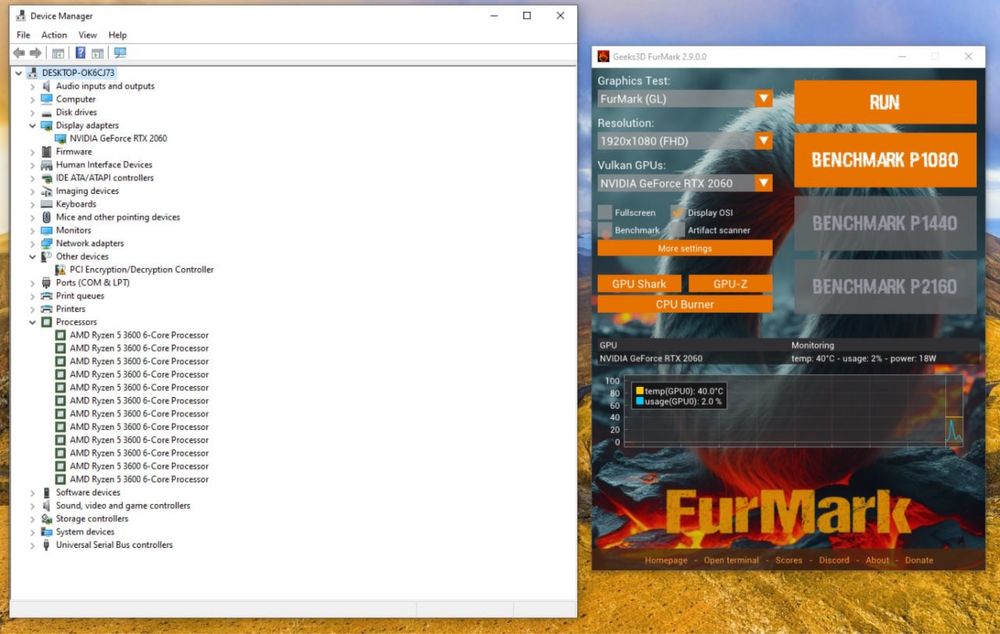Collapse the Display adapters category
This screenshot has width=1000, height=634.
coord(33,126)
